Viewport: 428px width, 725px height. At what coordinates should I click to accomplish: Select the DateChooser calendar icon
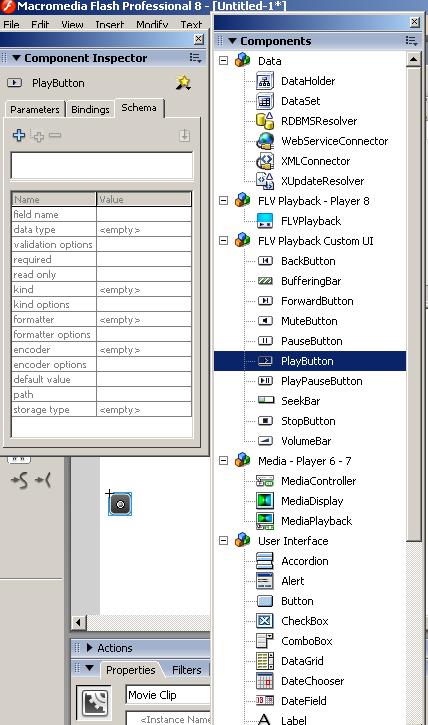tap(265, 681)
